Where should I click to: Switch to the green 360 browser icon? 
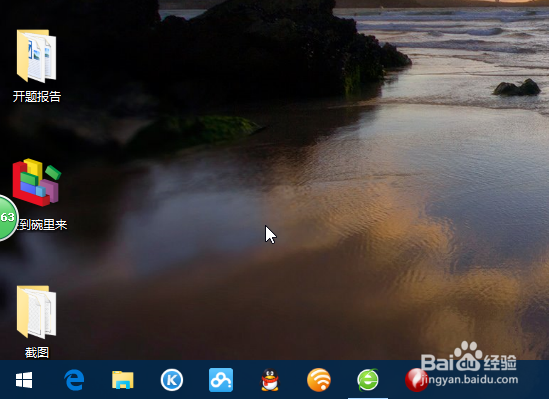[x=368, y=380]
